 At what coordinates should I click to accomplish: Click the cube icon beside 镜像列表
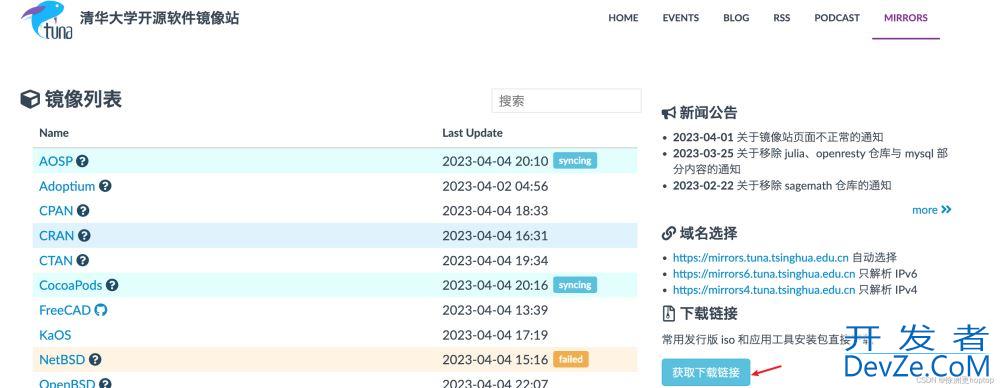coord(30,100)
